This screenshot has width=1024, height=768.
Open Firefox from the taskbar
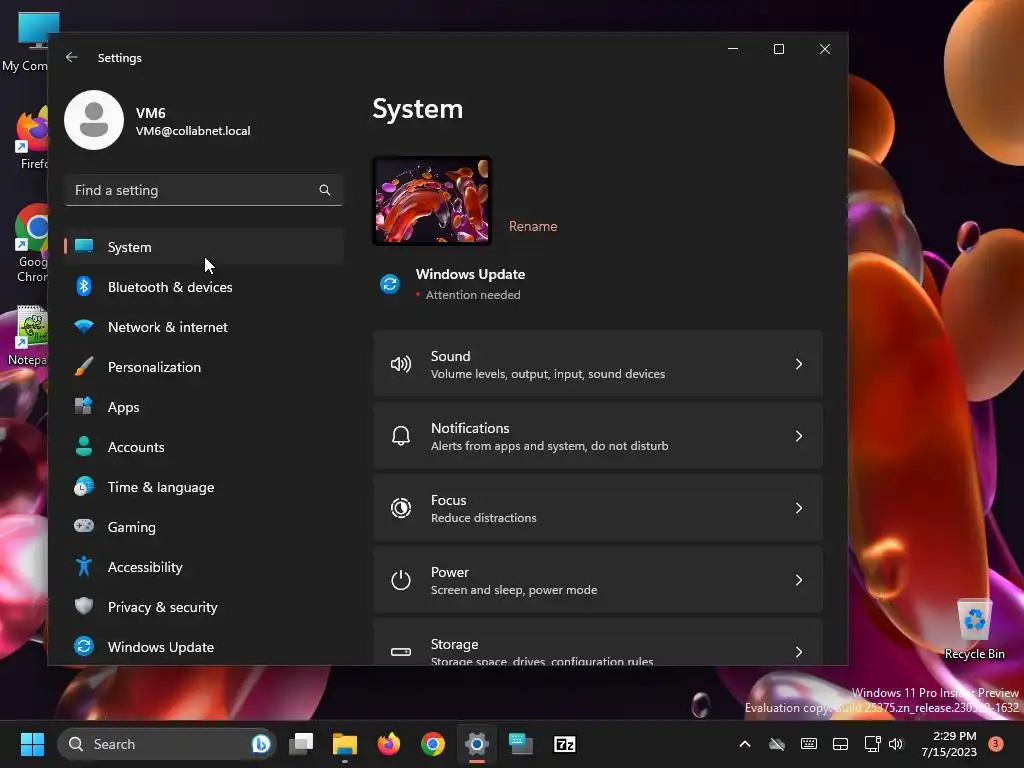(x=389, y=744)
